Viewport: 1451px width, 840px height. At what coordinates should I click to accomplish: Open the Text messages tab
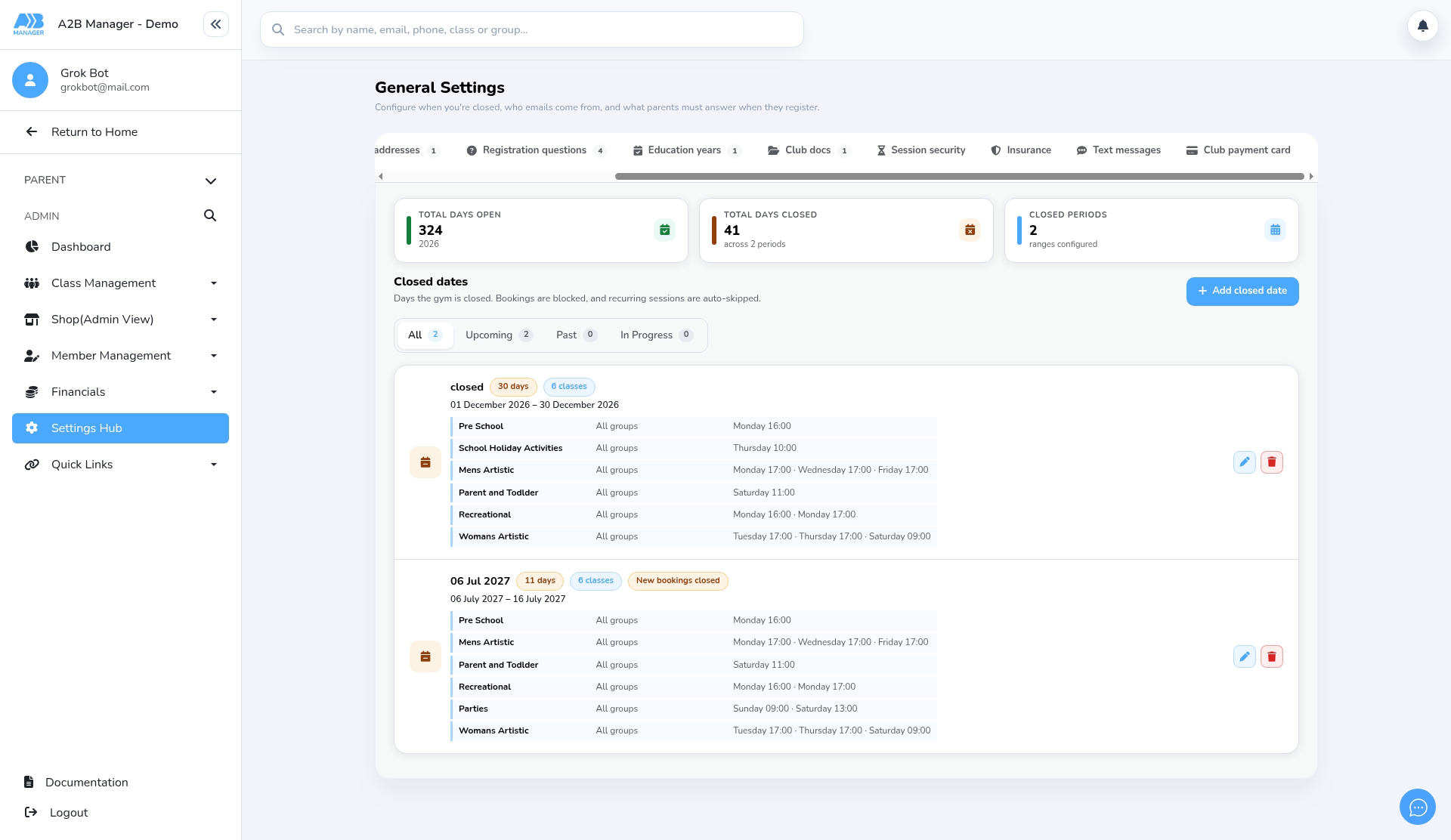coord(1118,150)
